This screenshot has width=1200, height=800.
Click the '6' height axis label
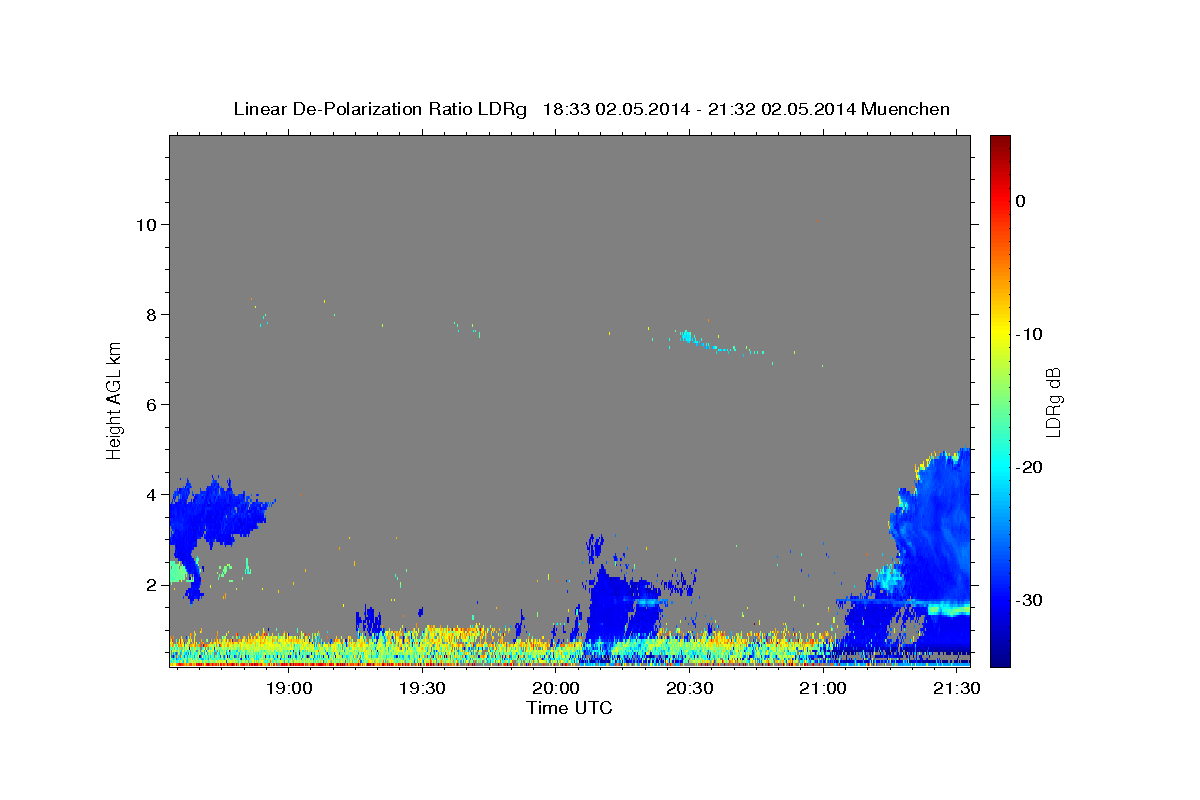point(152,404)
